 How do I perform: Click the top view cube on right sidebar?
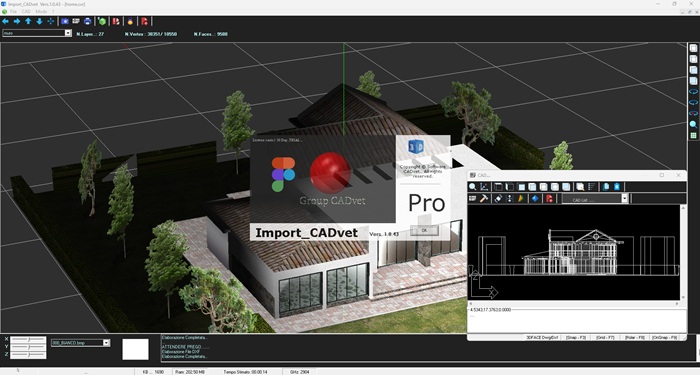[x=693, y=48]
